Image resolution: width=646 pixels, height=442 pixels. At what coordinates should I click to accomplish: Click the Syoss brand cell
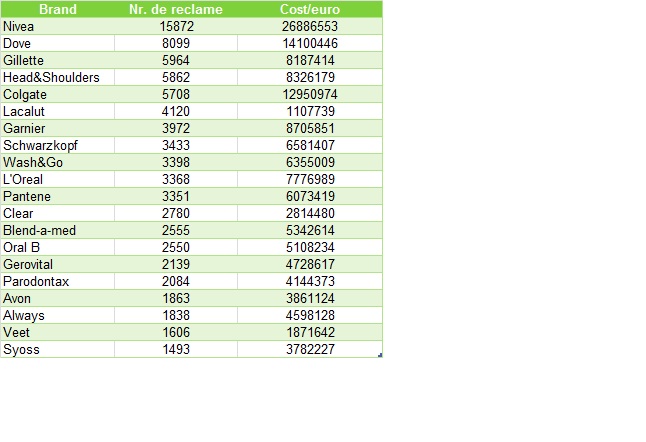[x=20, y=349]
